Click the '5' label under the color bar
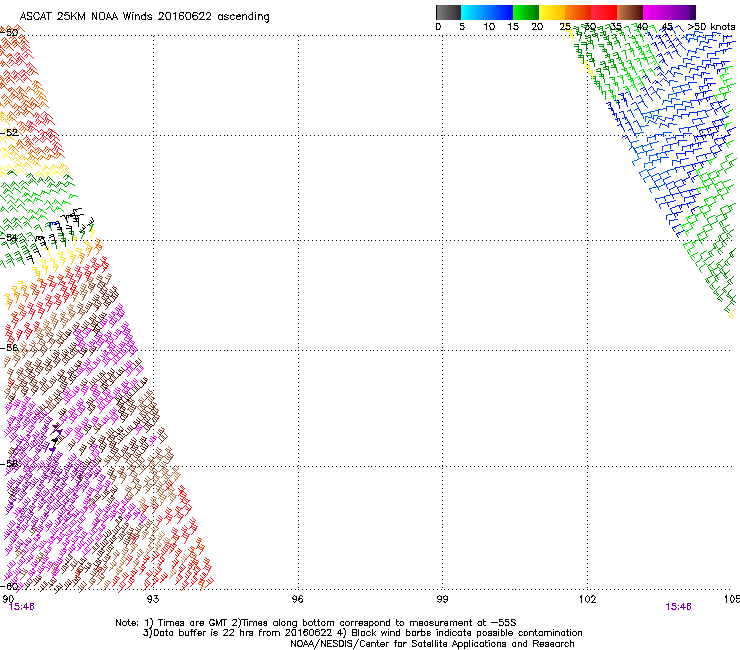The image size is (740, 650). 462,27
